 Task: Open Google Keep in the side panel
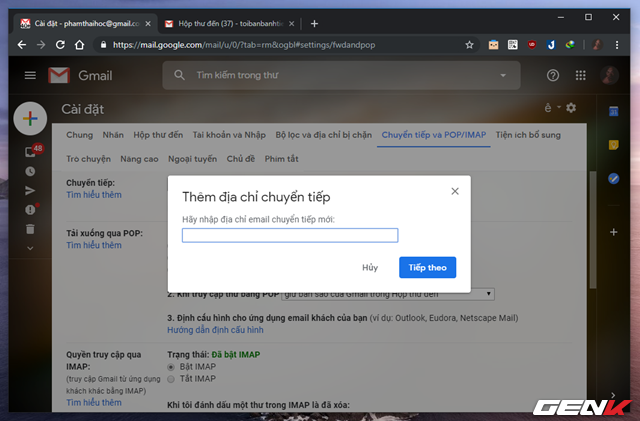[x=613, y=145]
